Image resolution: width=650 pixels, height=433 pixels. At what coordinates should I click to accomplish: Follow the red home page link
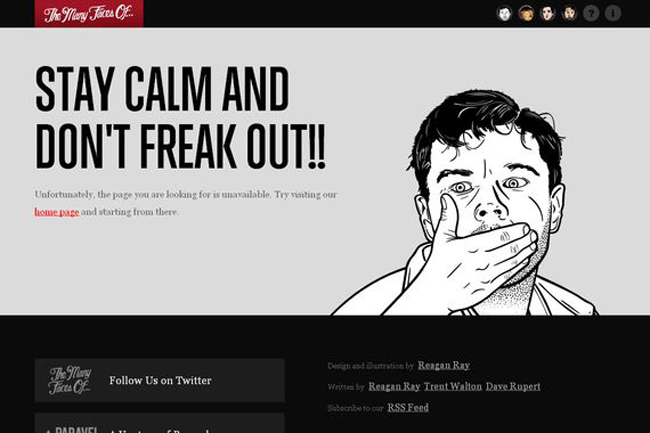[57, 212]
